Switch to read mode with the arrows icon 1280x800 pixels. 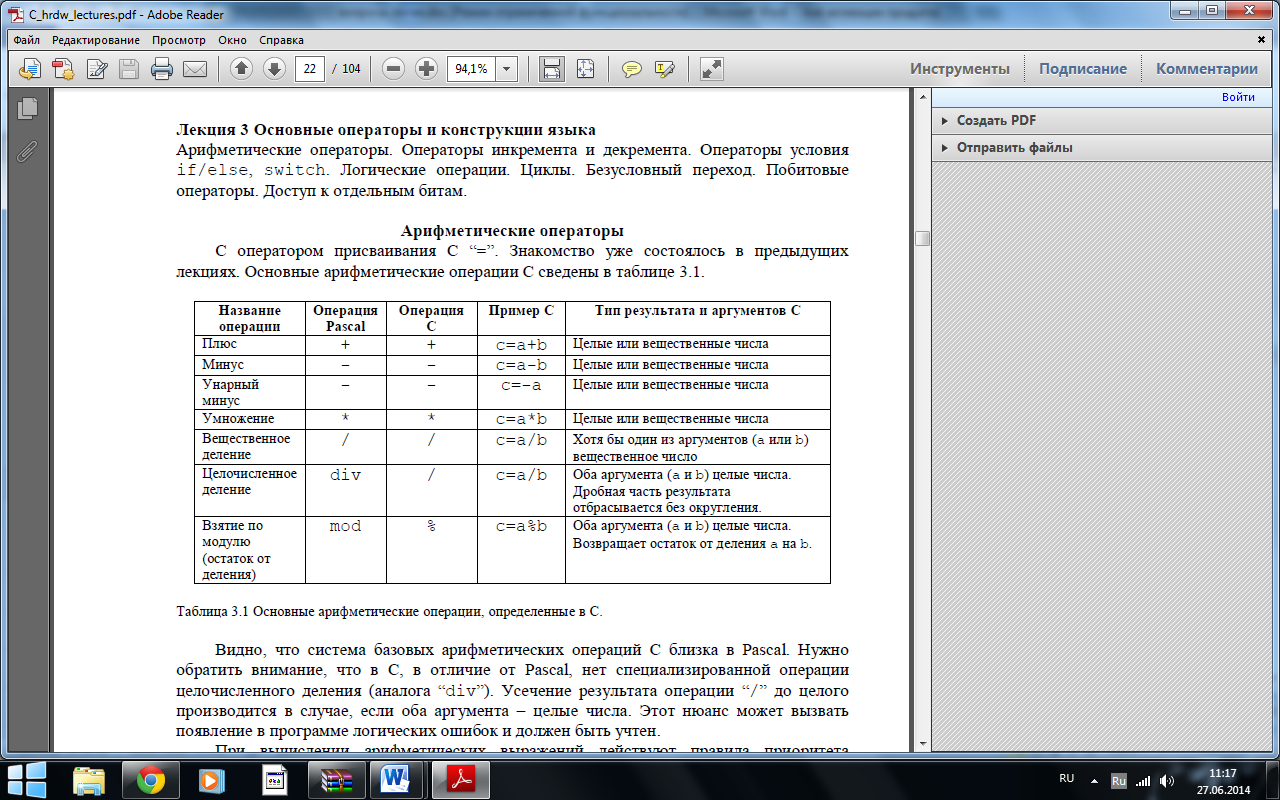pyautogui.click(x=711, y=69)
